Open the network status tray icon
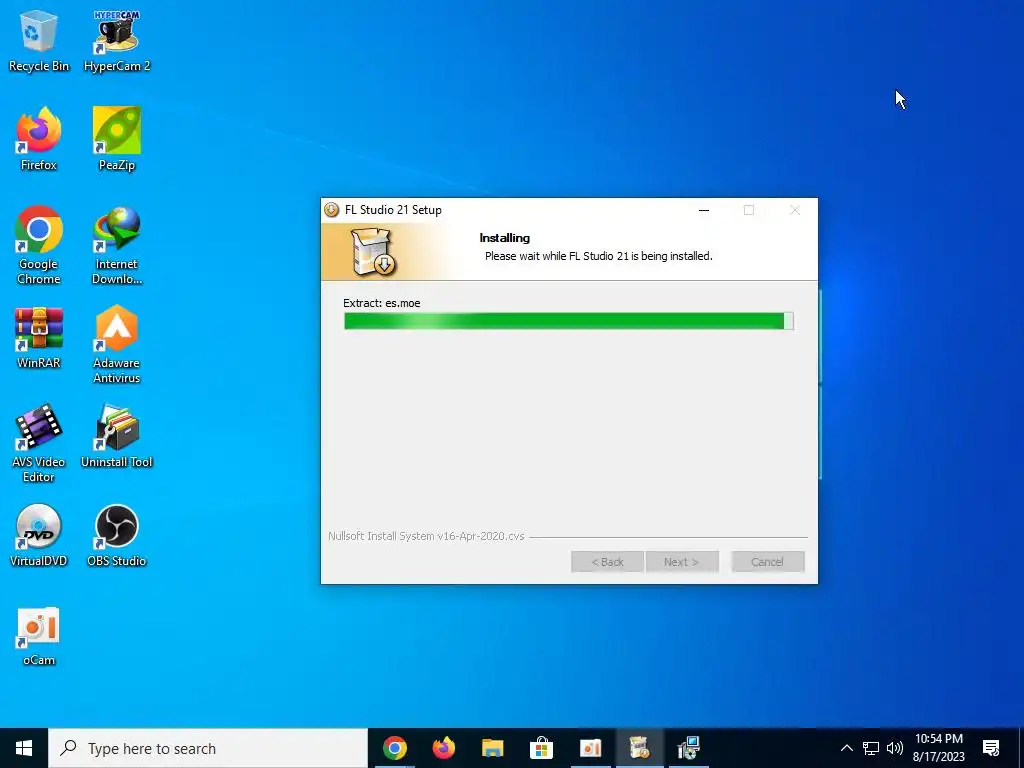1024x768 pixels. (871, 748)
